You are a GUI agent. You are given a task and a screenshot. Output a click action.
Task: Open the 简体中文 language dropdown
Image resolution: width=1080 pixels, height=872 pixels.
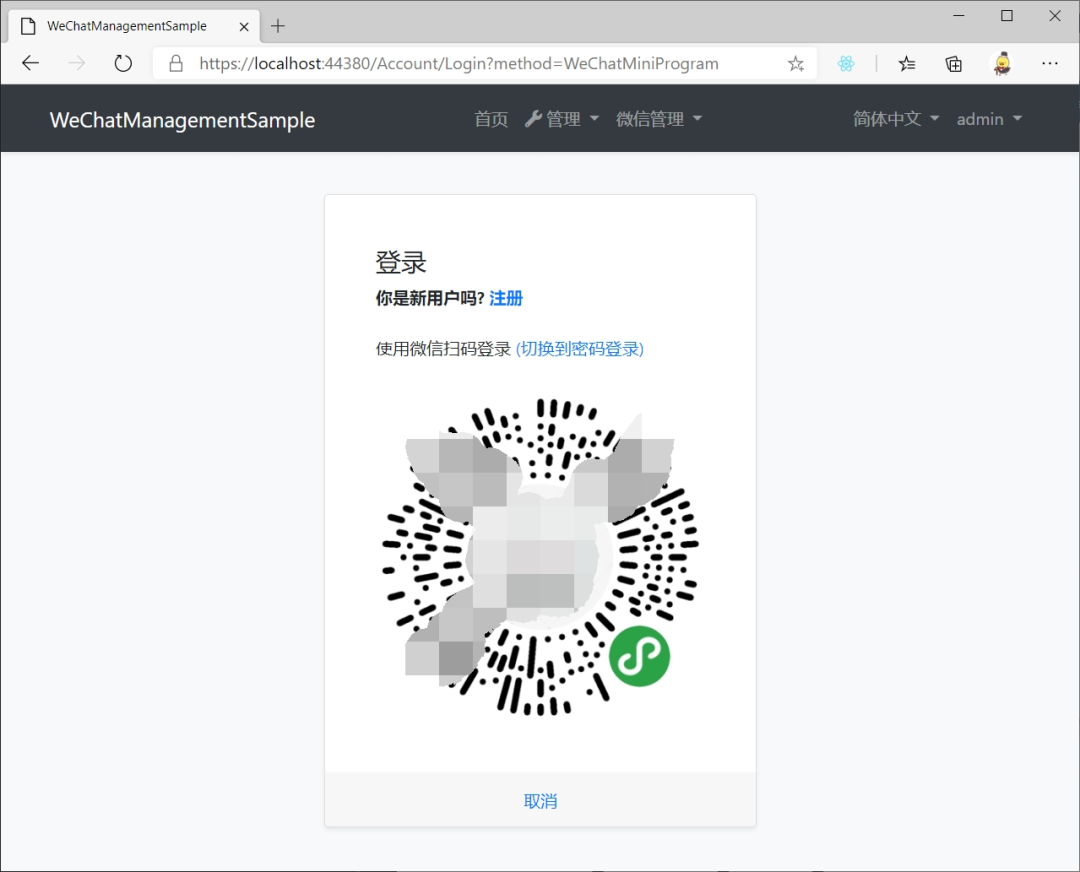[x=895, y=119]
